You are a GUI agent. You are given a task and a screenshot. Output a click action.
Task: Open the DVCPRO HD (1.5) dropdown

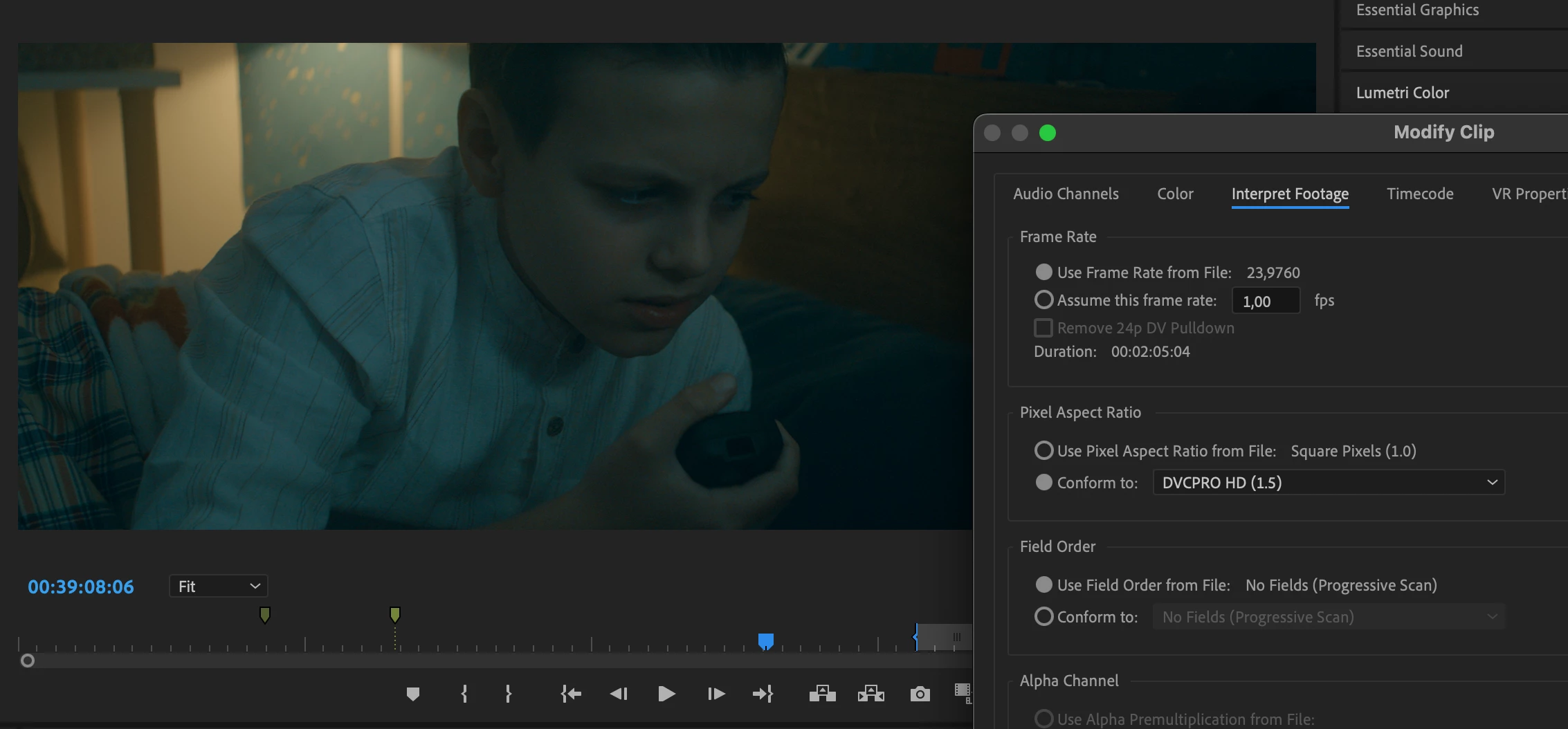(x=1329, y=483)
